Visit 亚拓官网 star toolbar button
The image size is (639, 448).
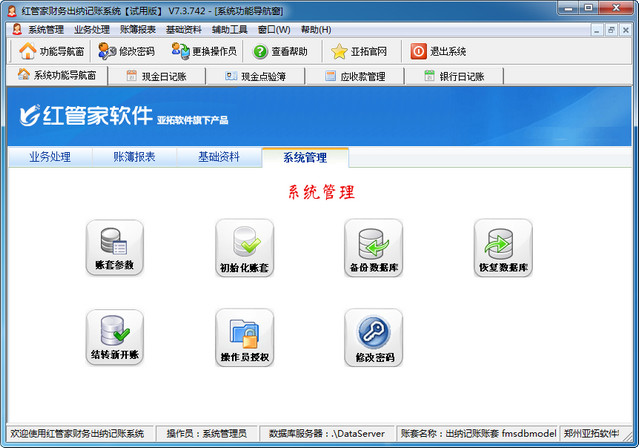[x=359, y=51]
